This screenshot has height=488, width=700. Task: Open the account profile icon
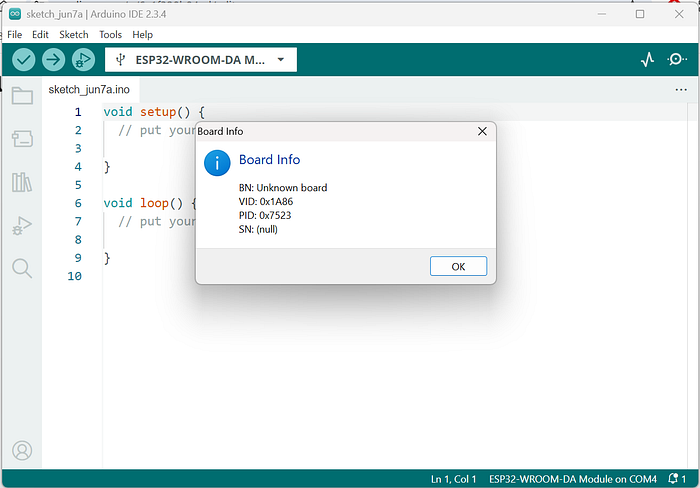pyautogui.click(x=22, y=450)
